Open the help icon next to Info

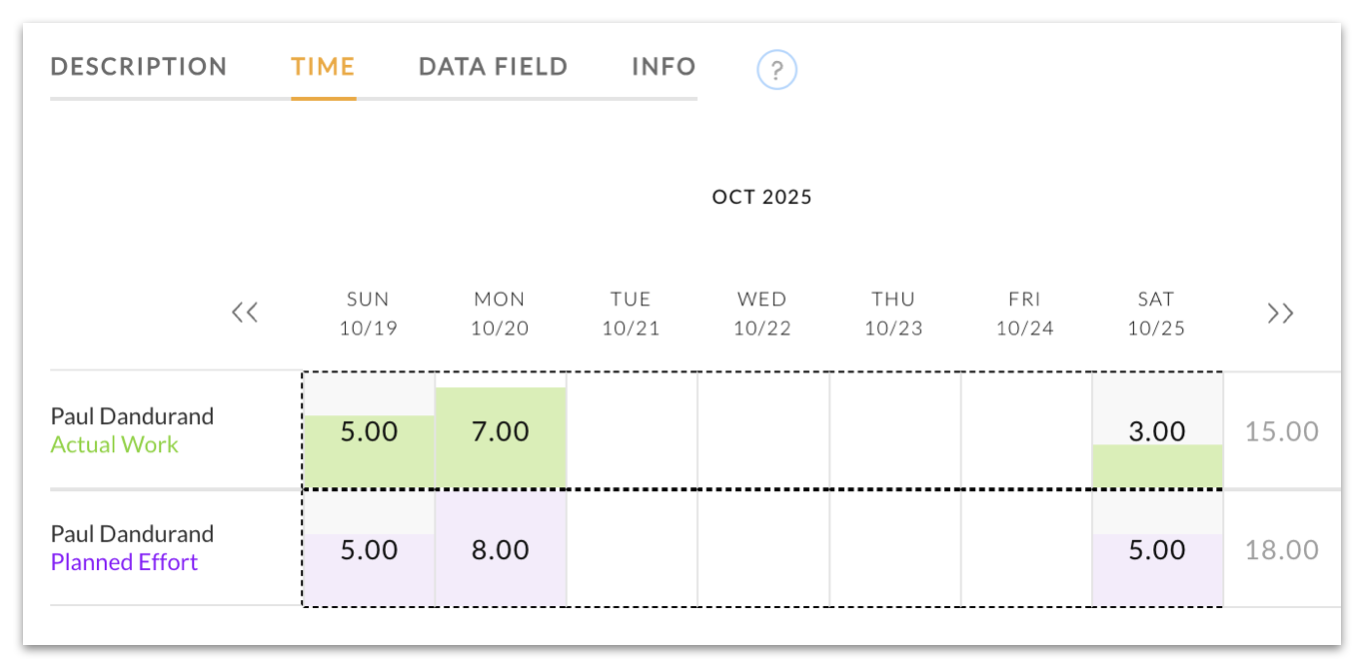(776, 69)
